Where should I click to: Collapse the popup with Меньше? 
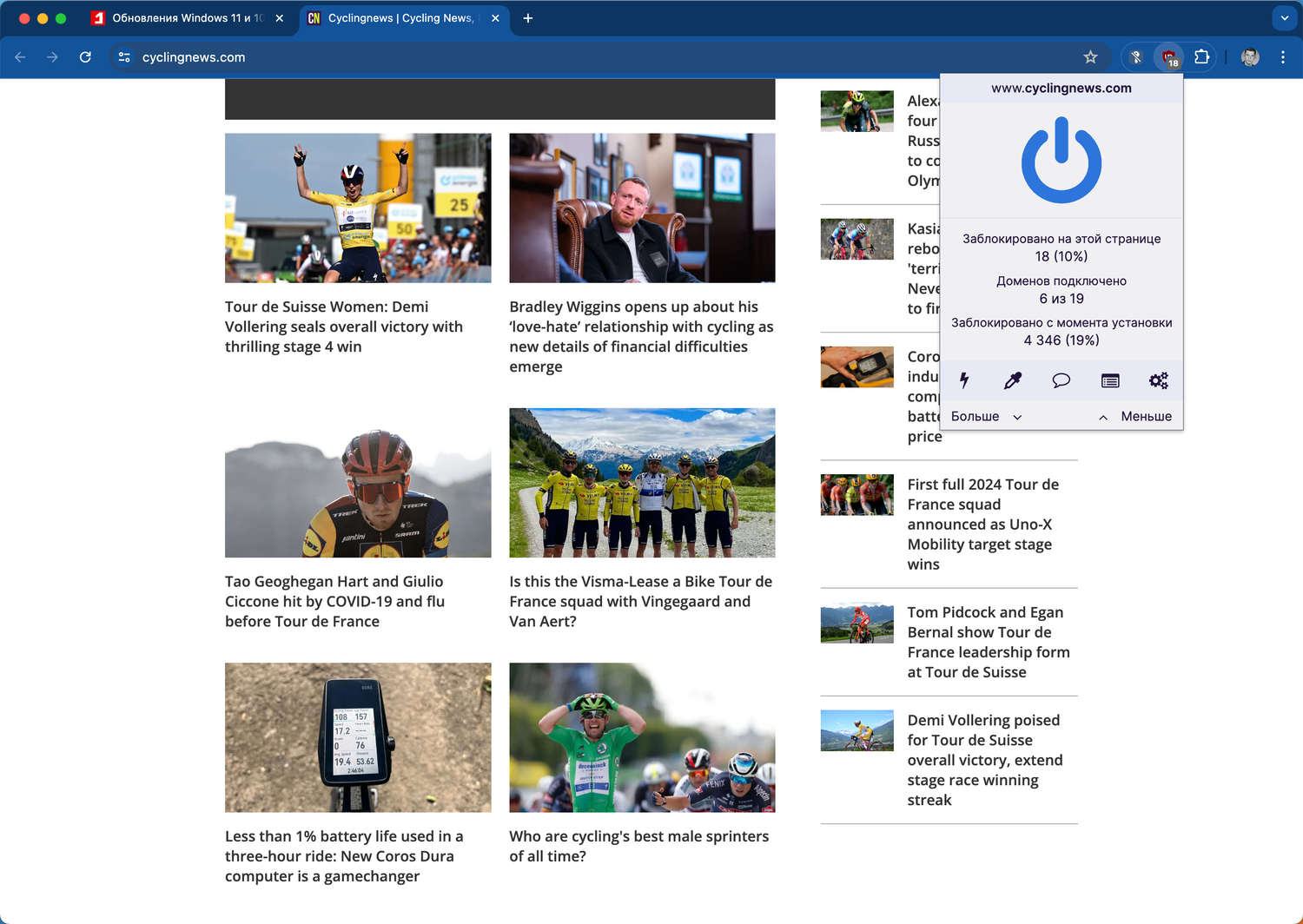1135,417
